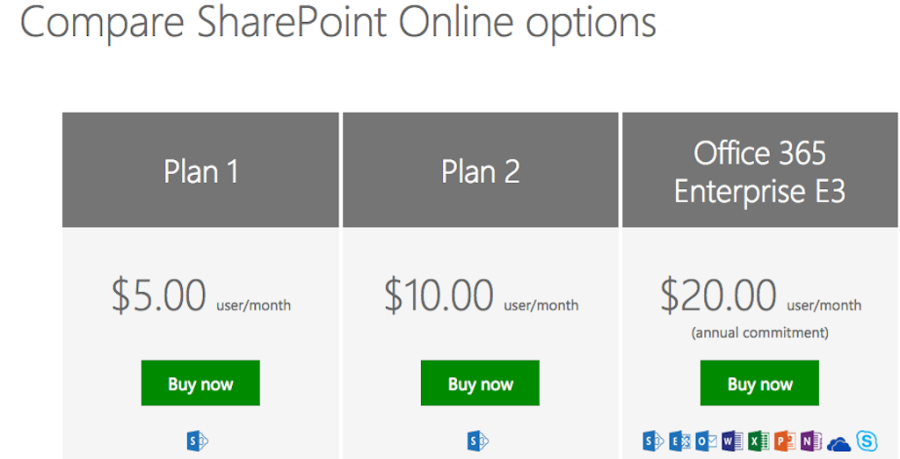Select the Plan 1 column header
This screenshot has width=900, height=459.
201,171
